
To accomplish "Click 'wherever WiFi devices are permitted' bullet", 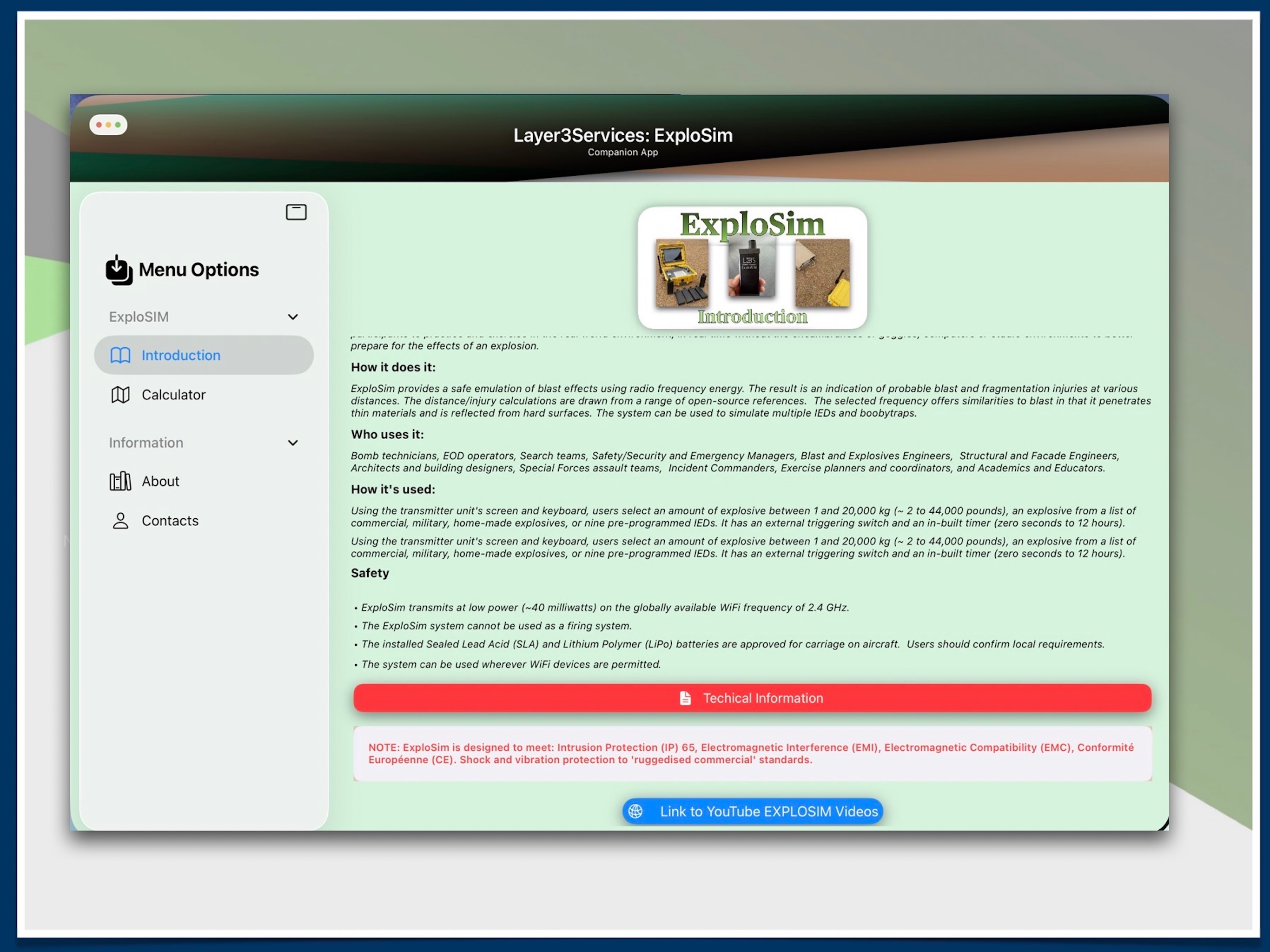I will (x=507, y=664).
